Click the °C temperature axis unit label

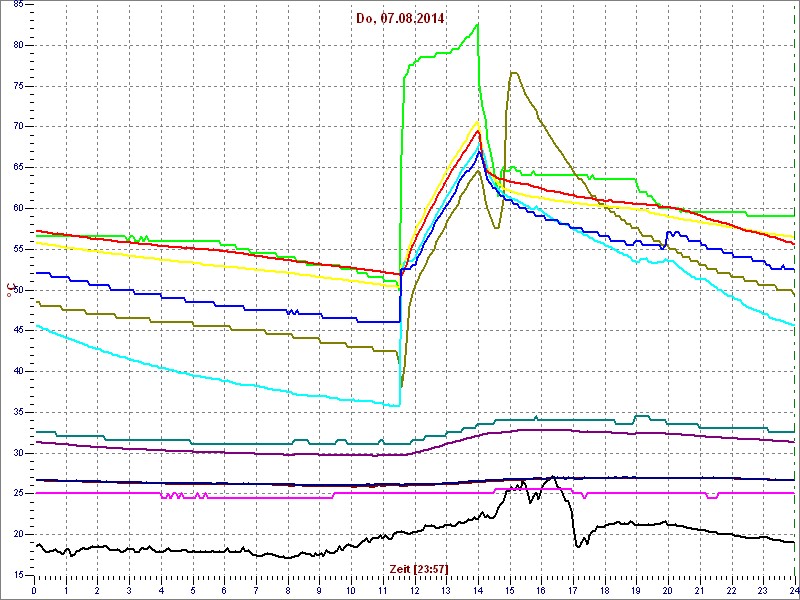click(9, 290)
